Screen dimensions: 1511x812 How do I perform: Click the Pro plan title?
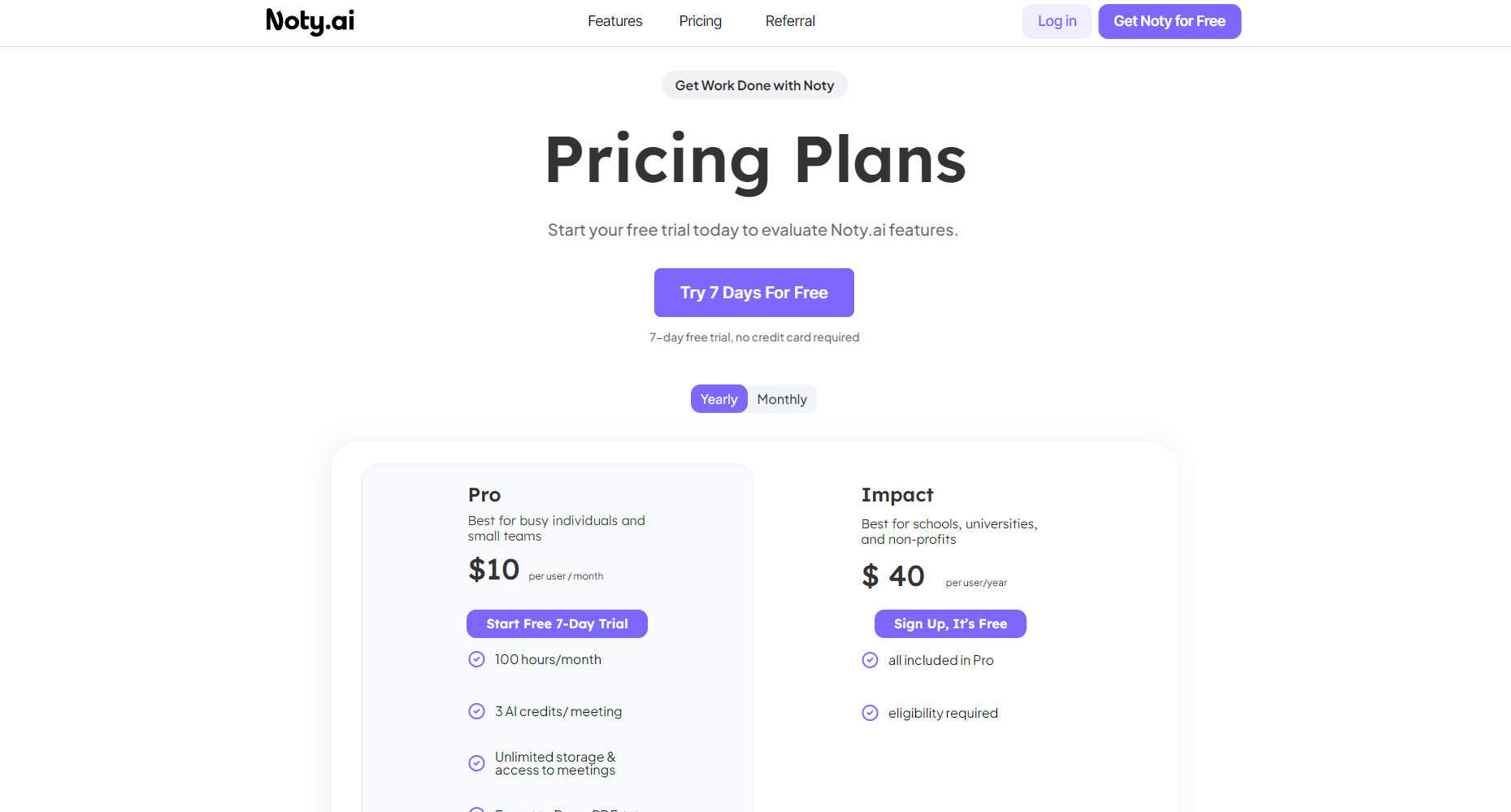pyautogui.click(x=484, y=495)
